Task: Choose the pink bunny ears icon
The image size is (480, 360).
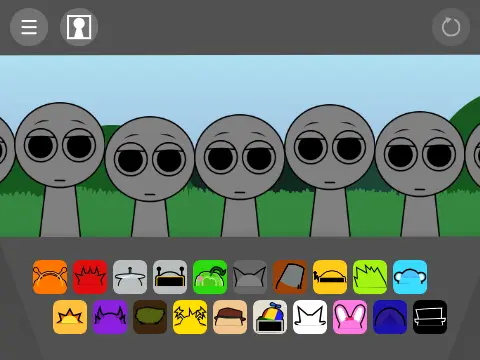Action: [350, 317]
